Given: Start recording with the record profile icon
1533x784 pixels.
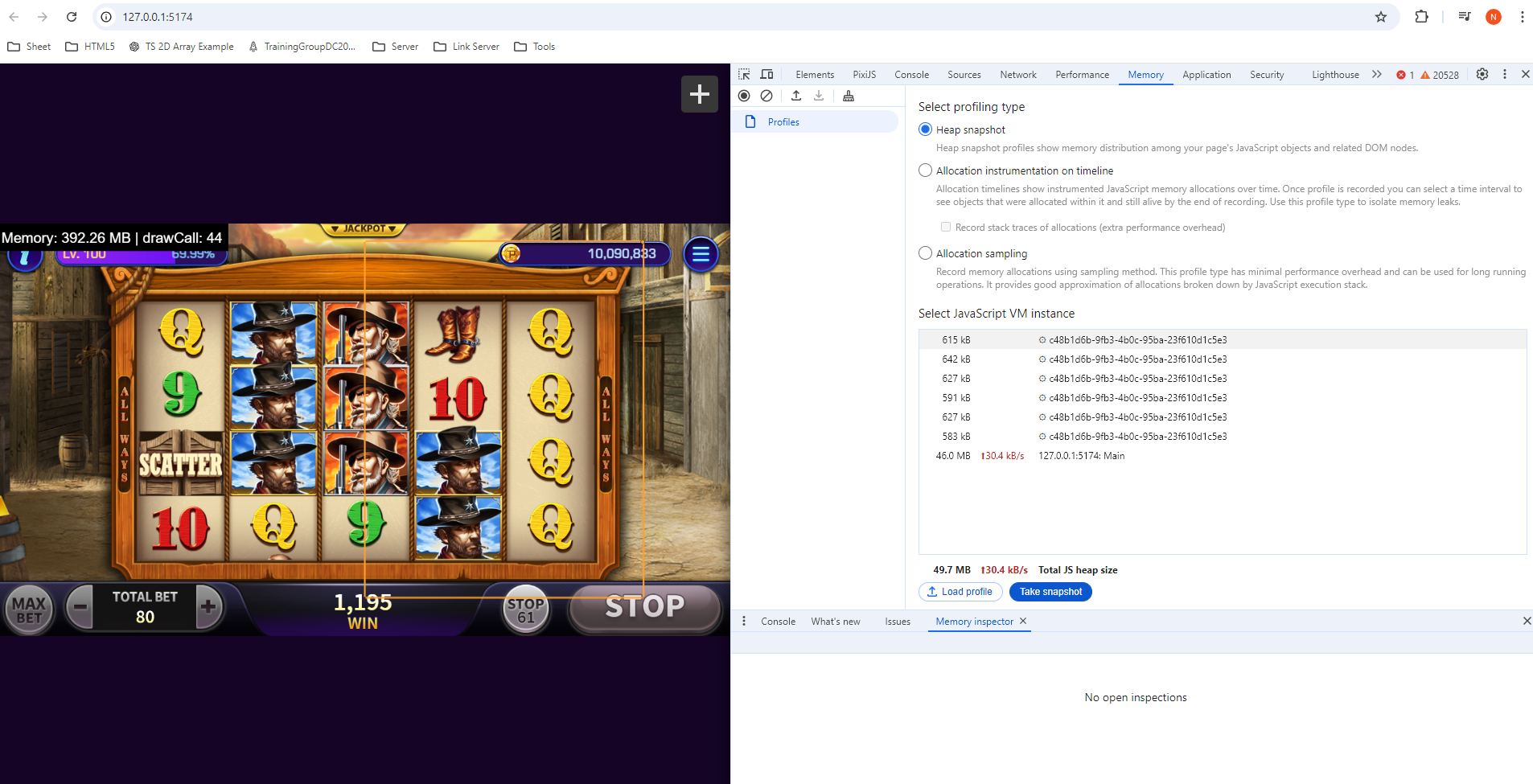Looking at the screenshot, I should point(744,96).
